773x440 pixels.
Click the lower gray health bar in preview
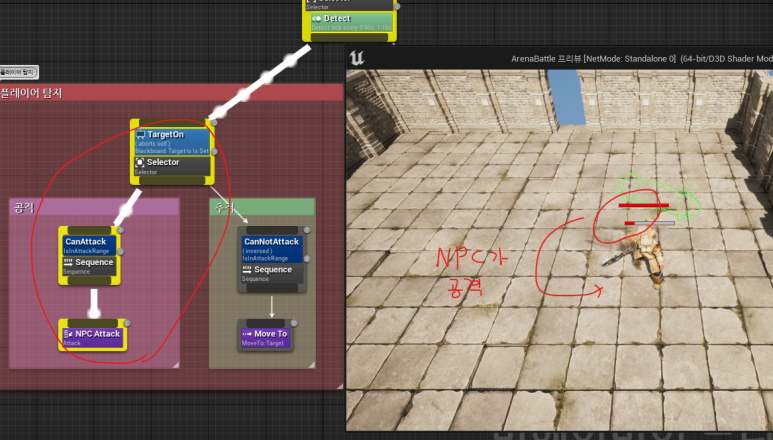(x=649, y=223)
